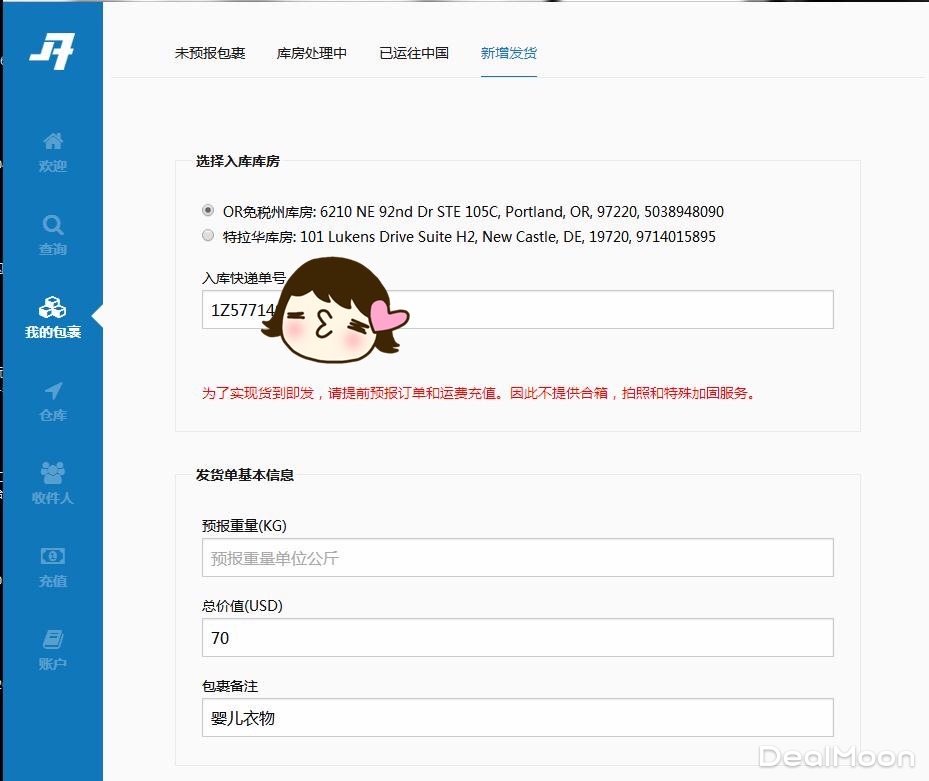Open 收件人 via the people icon
The width and height of the screenshot is (929, 781).
tap(52, 472)
